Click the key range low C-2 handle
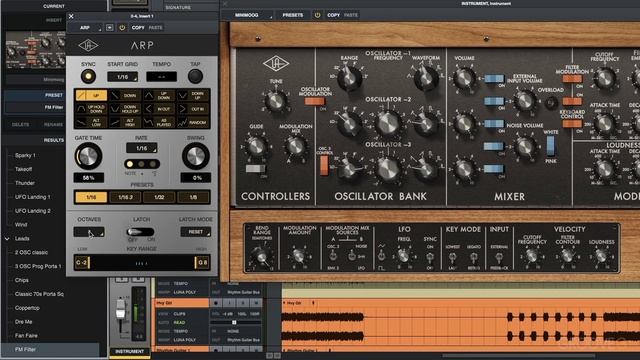Viewport: 640px width, 360px height. [x=82, y=262]
